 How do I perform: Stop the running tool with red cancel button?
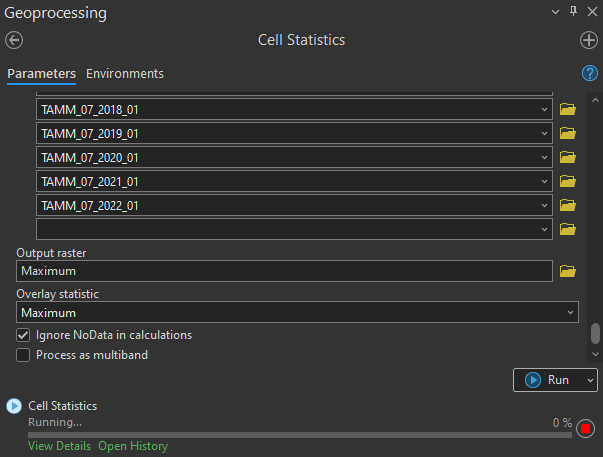coord(585,429)
